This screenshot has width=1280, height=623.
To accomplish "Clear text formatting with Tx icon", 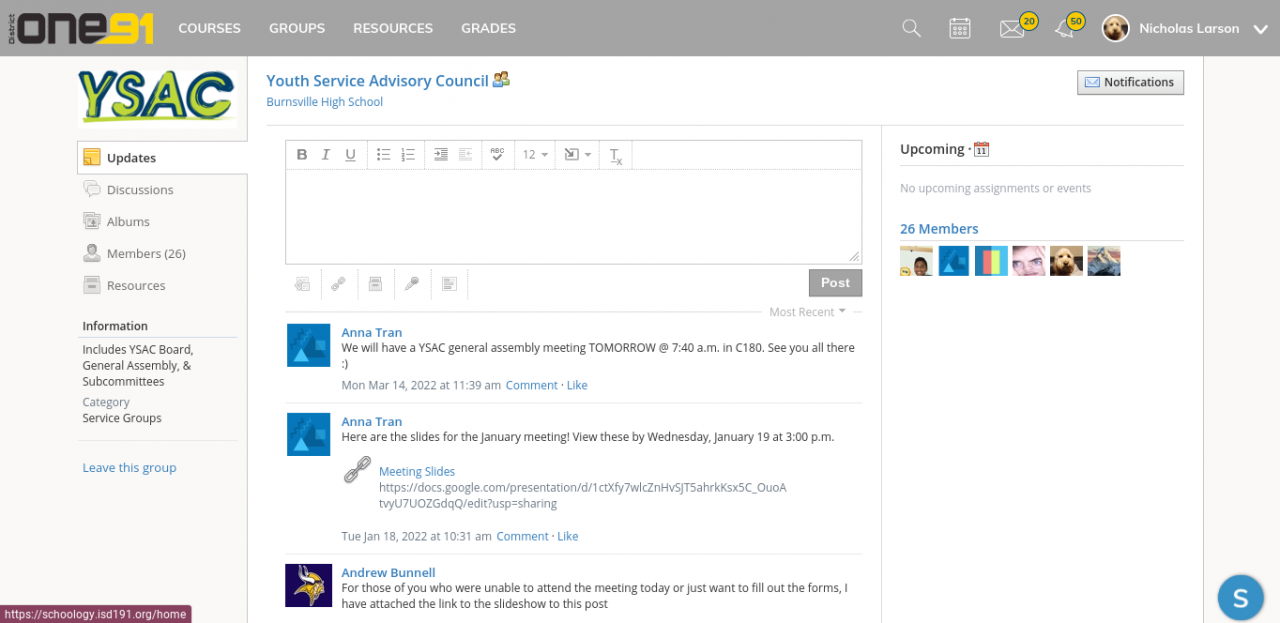I will point(616,156).
